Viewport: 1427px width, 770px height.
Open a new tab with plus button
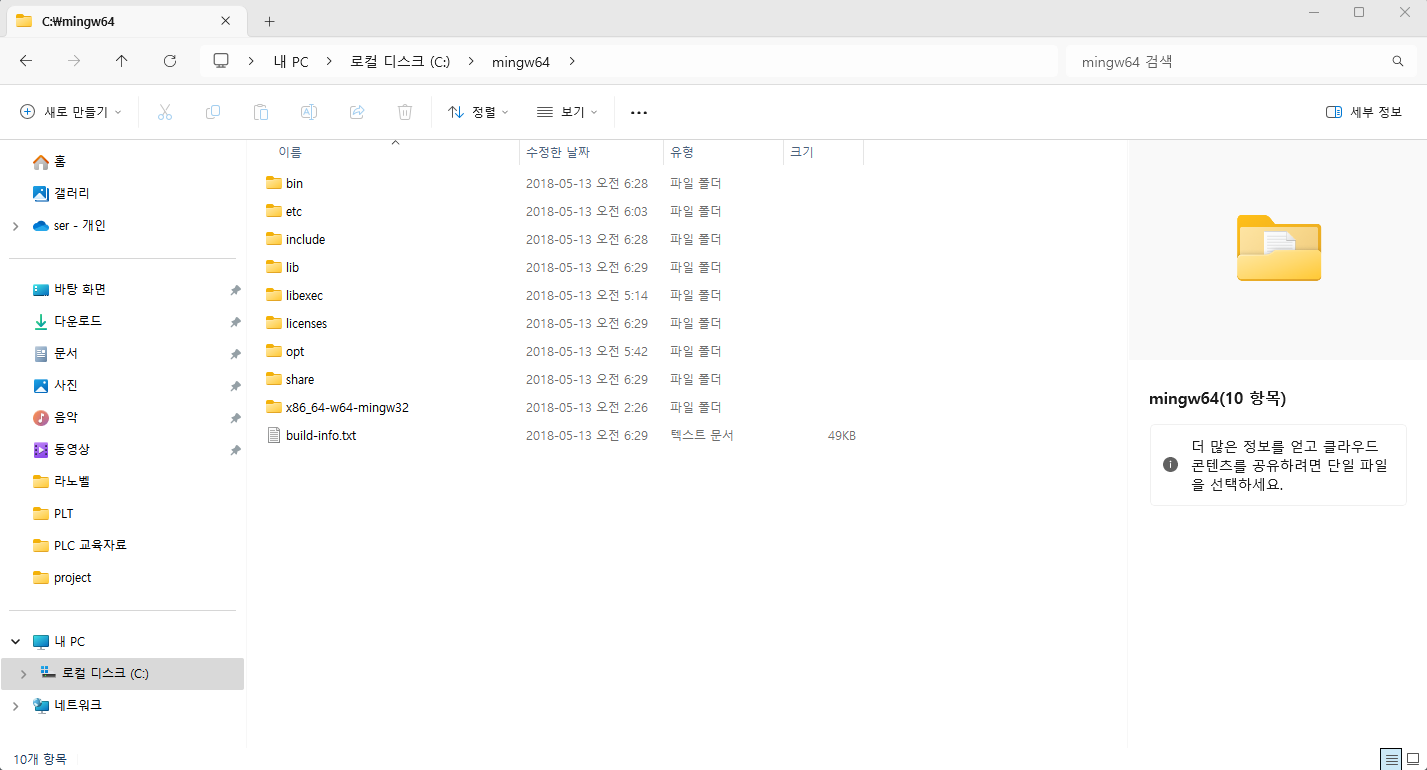[x=269, y=21]
